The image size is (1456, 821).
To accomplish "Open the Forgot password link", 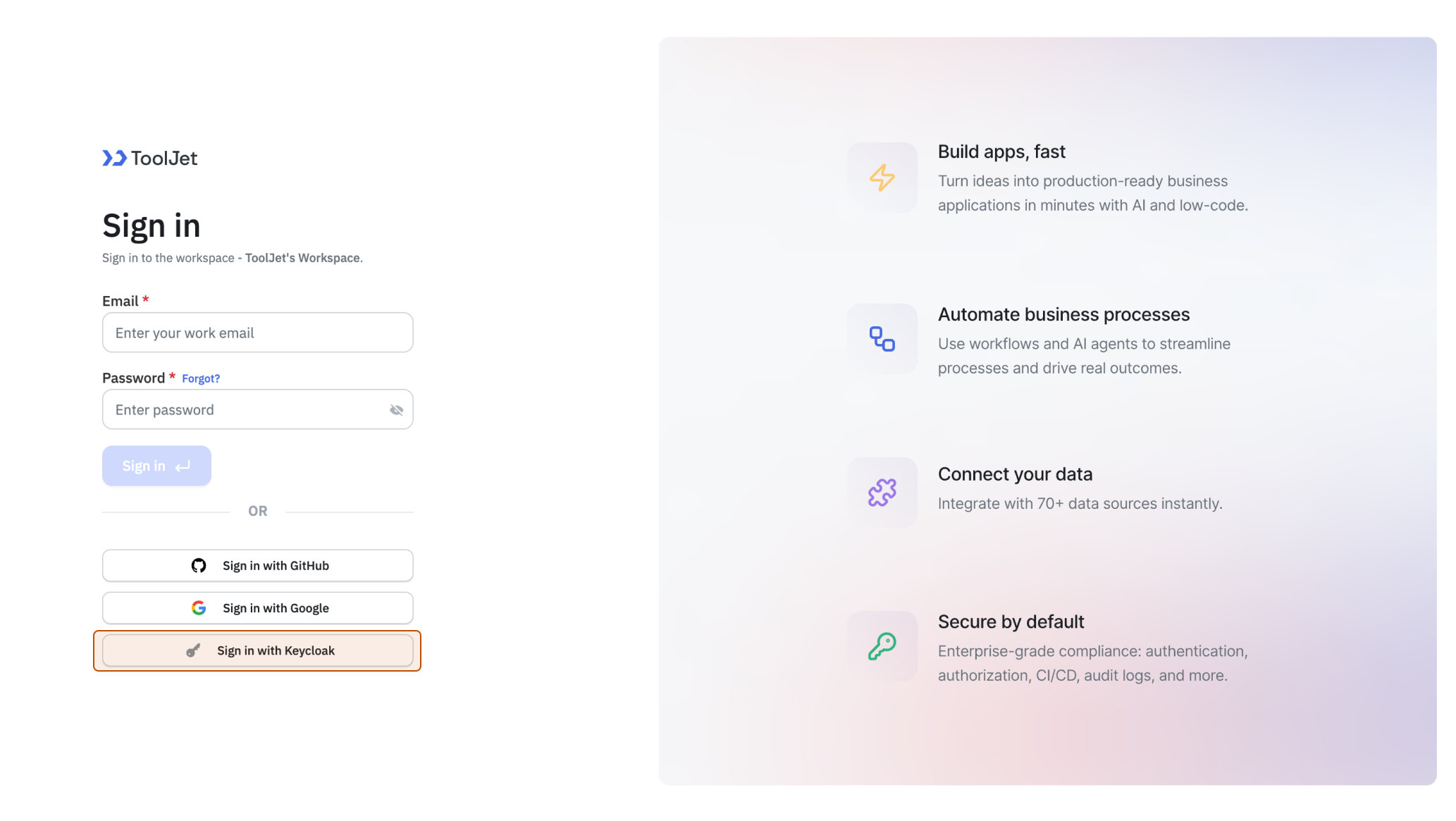I will (201, 378).
